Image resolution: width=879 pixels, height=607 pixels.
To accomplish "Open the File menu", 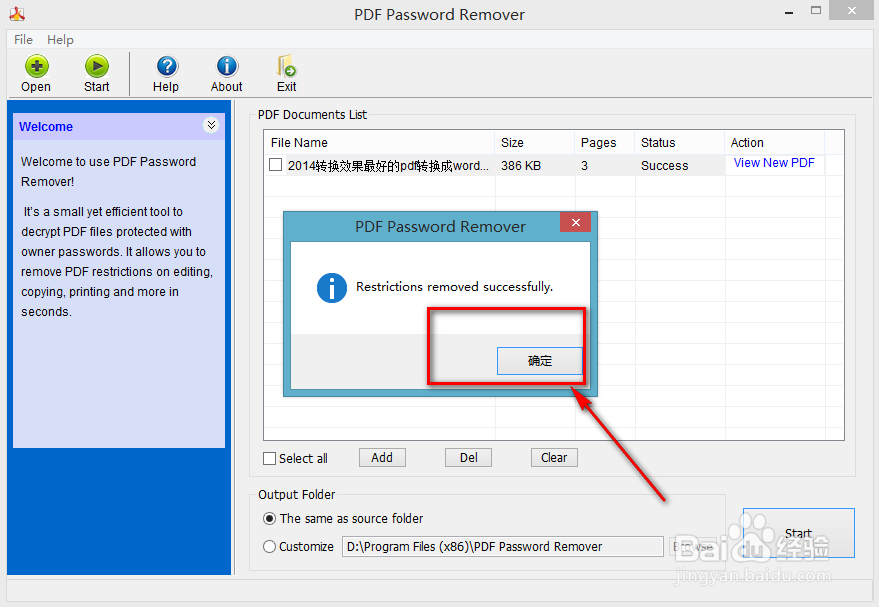I will (24, 40).
